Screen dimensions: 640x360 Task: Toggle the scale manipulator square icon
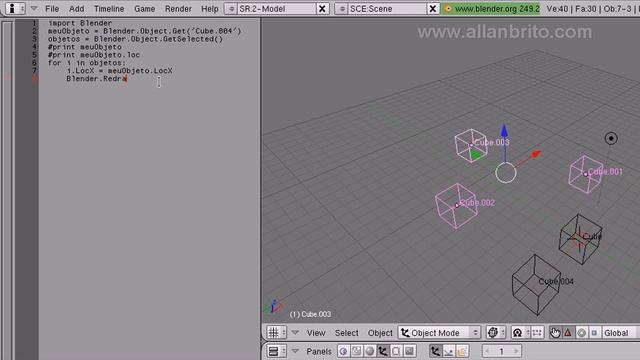pyautogui.click(x=594, y=333)
